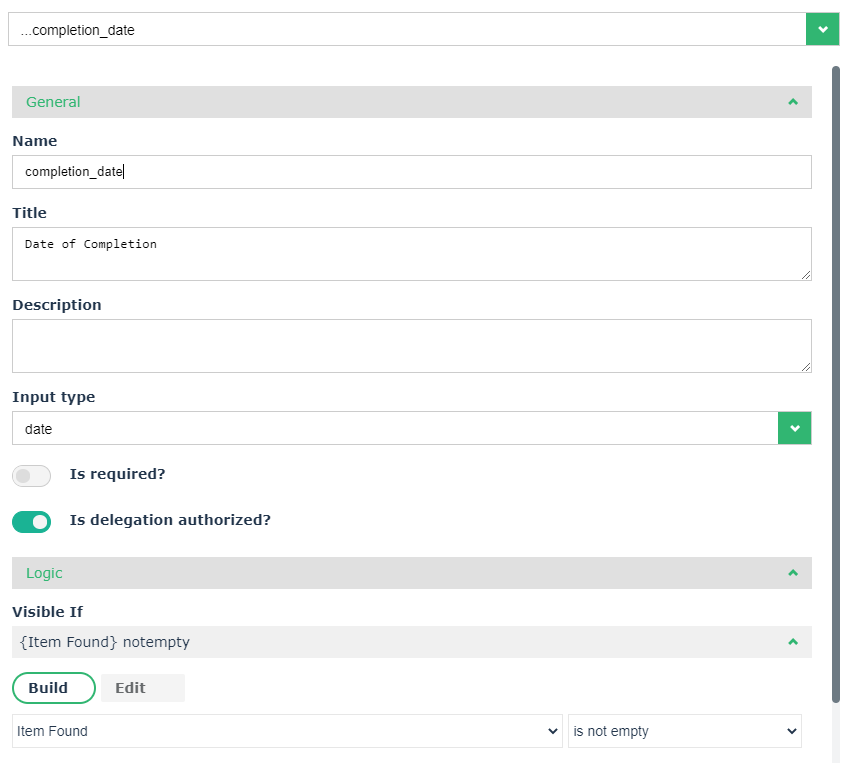
Task: Click into the Name input field
Action: coord(411,172)
